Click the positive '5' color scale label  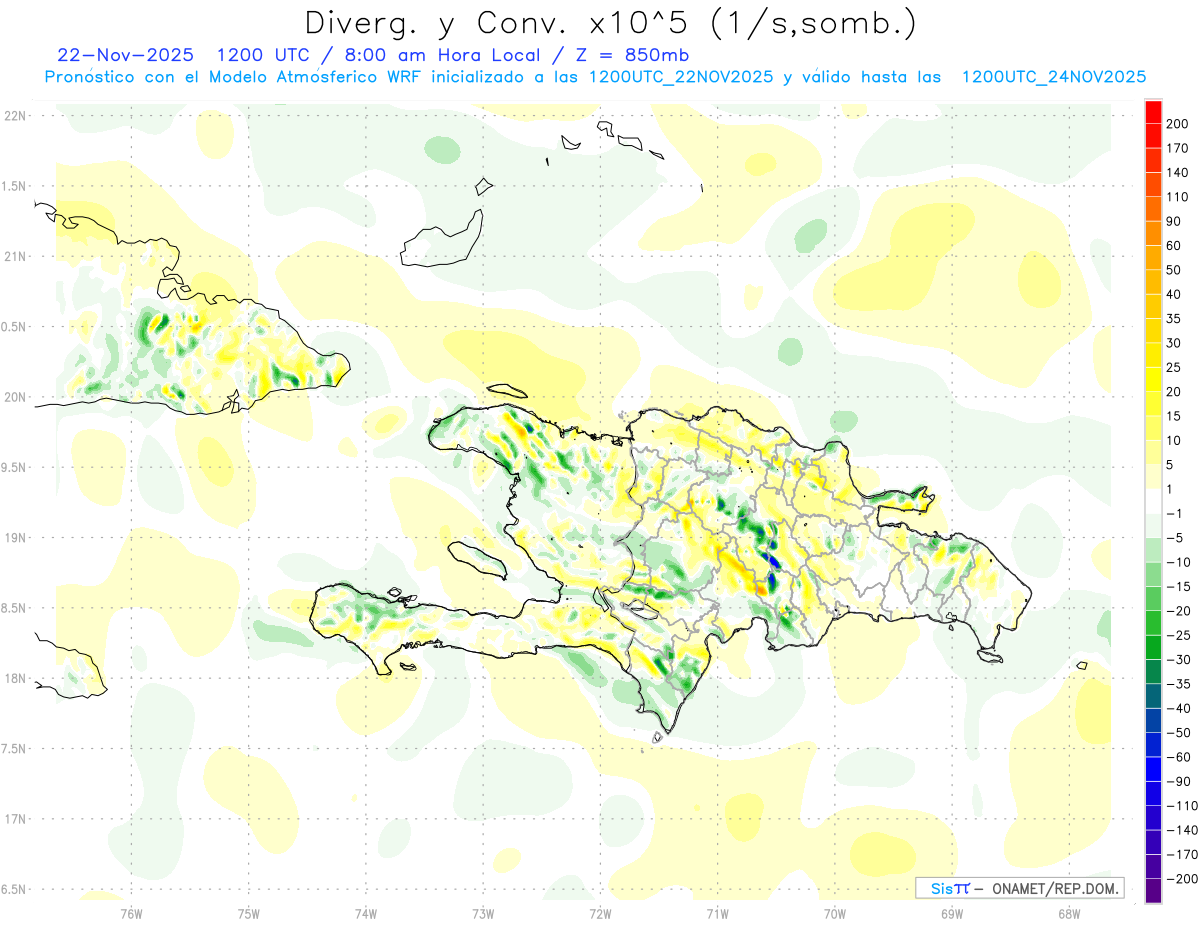click(1170, 465)
